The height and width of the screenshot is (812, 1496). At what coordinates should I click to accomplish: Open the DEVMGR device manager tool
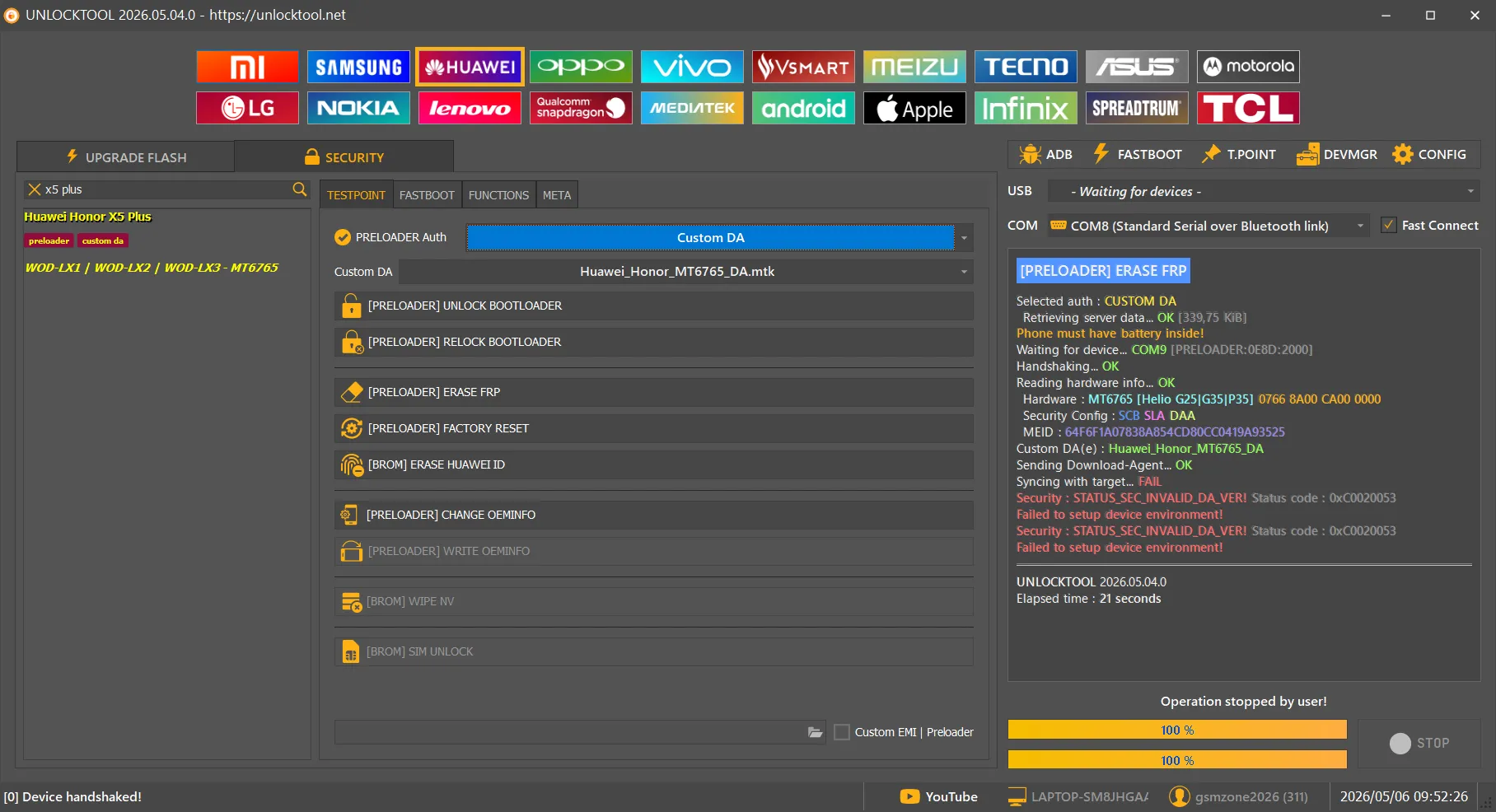pyautogui.click(x=1336, y=154)
